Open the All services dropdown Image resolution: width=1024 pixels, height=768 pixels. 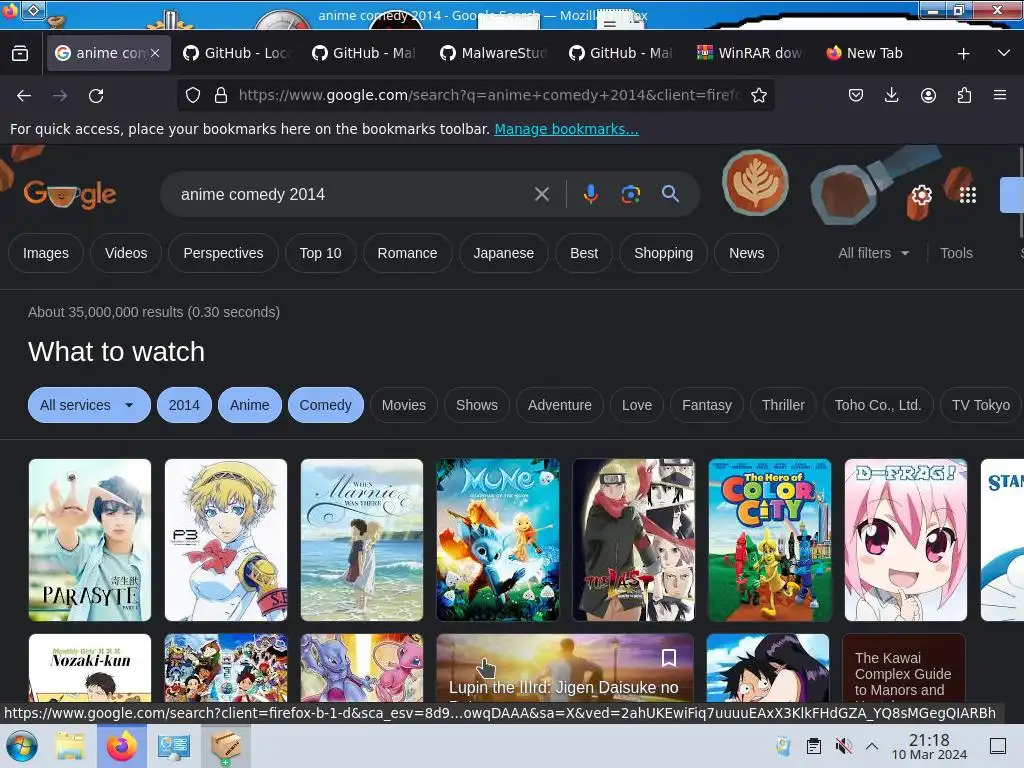point(89,405)
